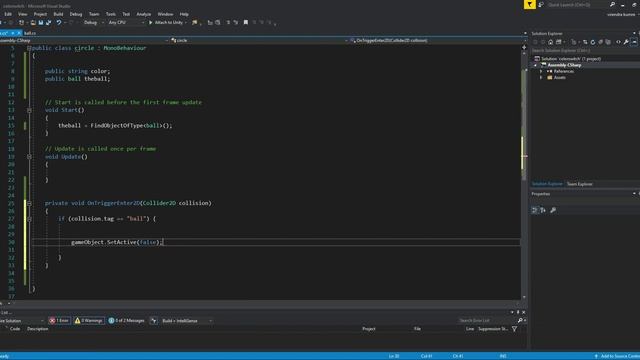Click into the Quick Launch search box
This screenshot has width=640, height=360.
(x=578, y=4)
